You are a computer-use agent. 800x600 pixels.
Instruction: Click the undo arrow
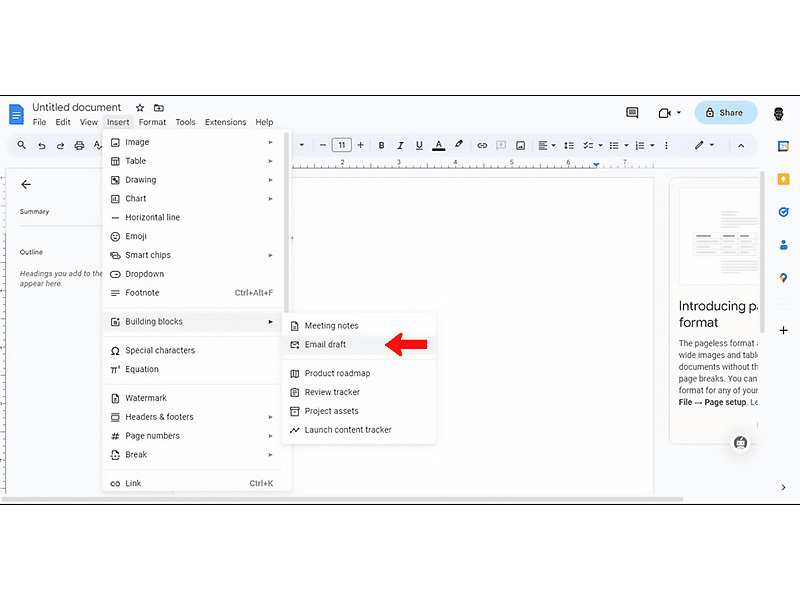click(41, 146)
